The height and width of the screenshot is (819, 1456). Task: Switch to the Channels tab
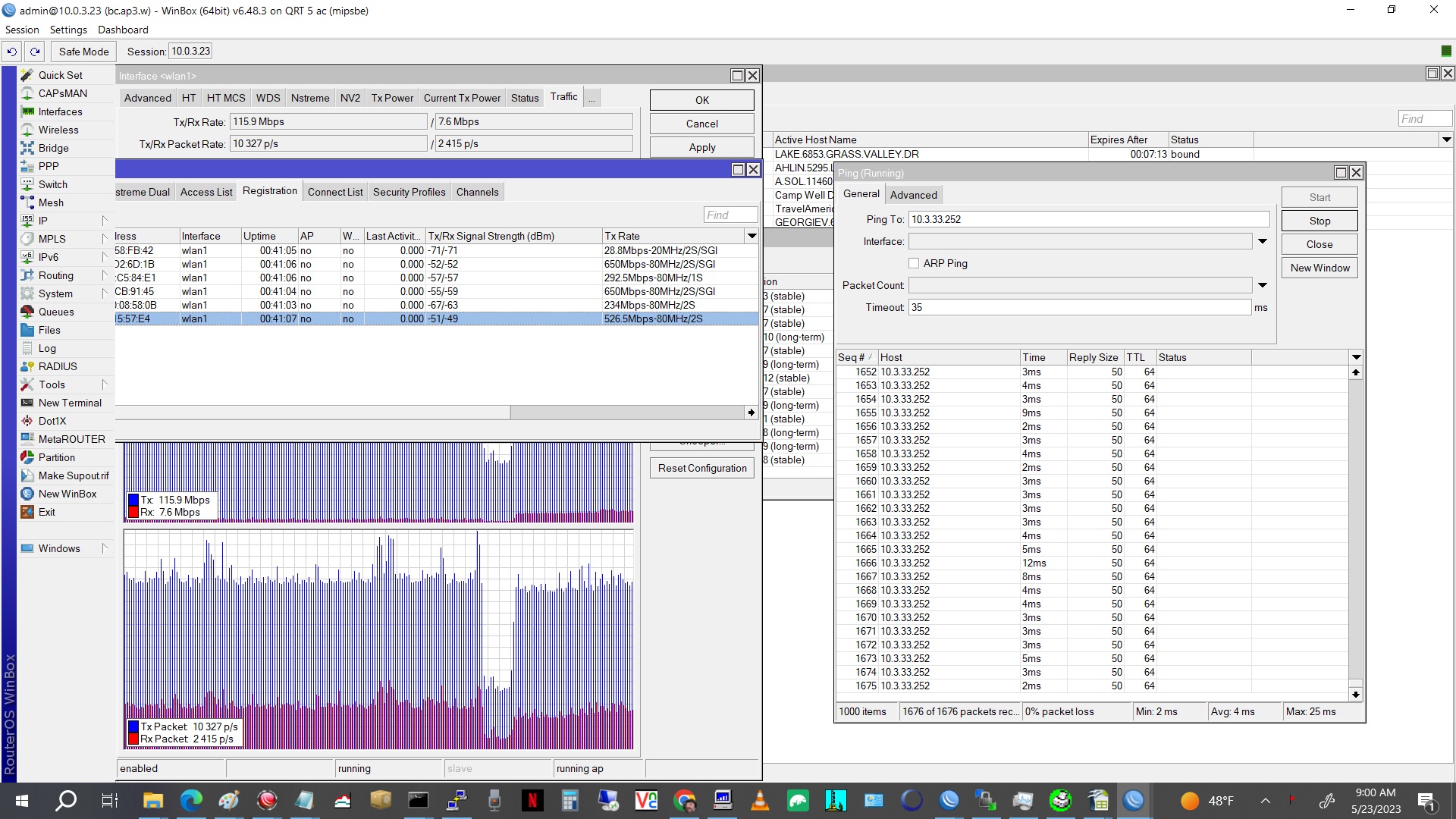tap(477, 191)
